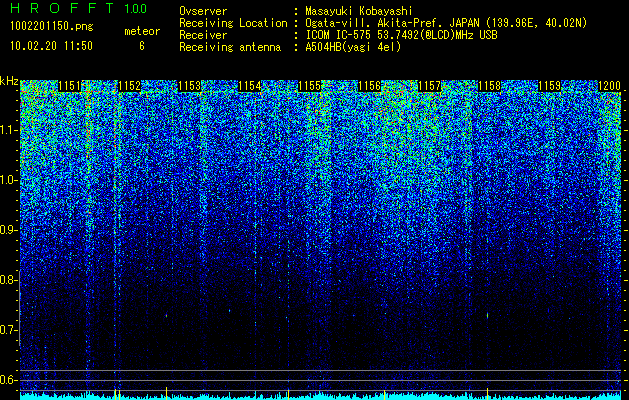Click the 'Receiving antenna' label

tap(230, 47)
